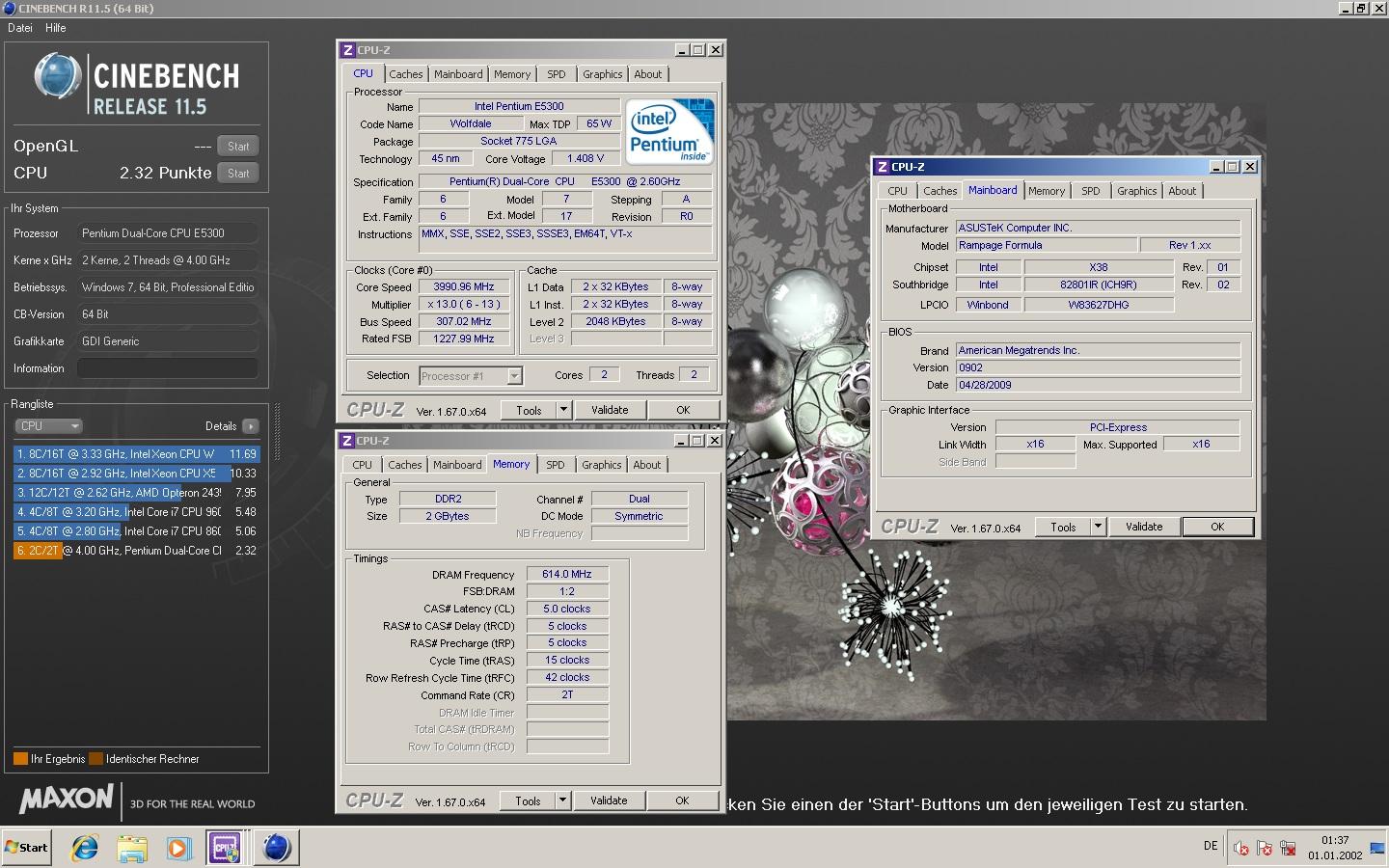Viewport: 1389px width, 868px height.
Task: Start the OpenGL benchmark
Action: (238, 147)
